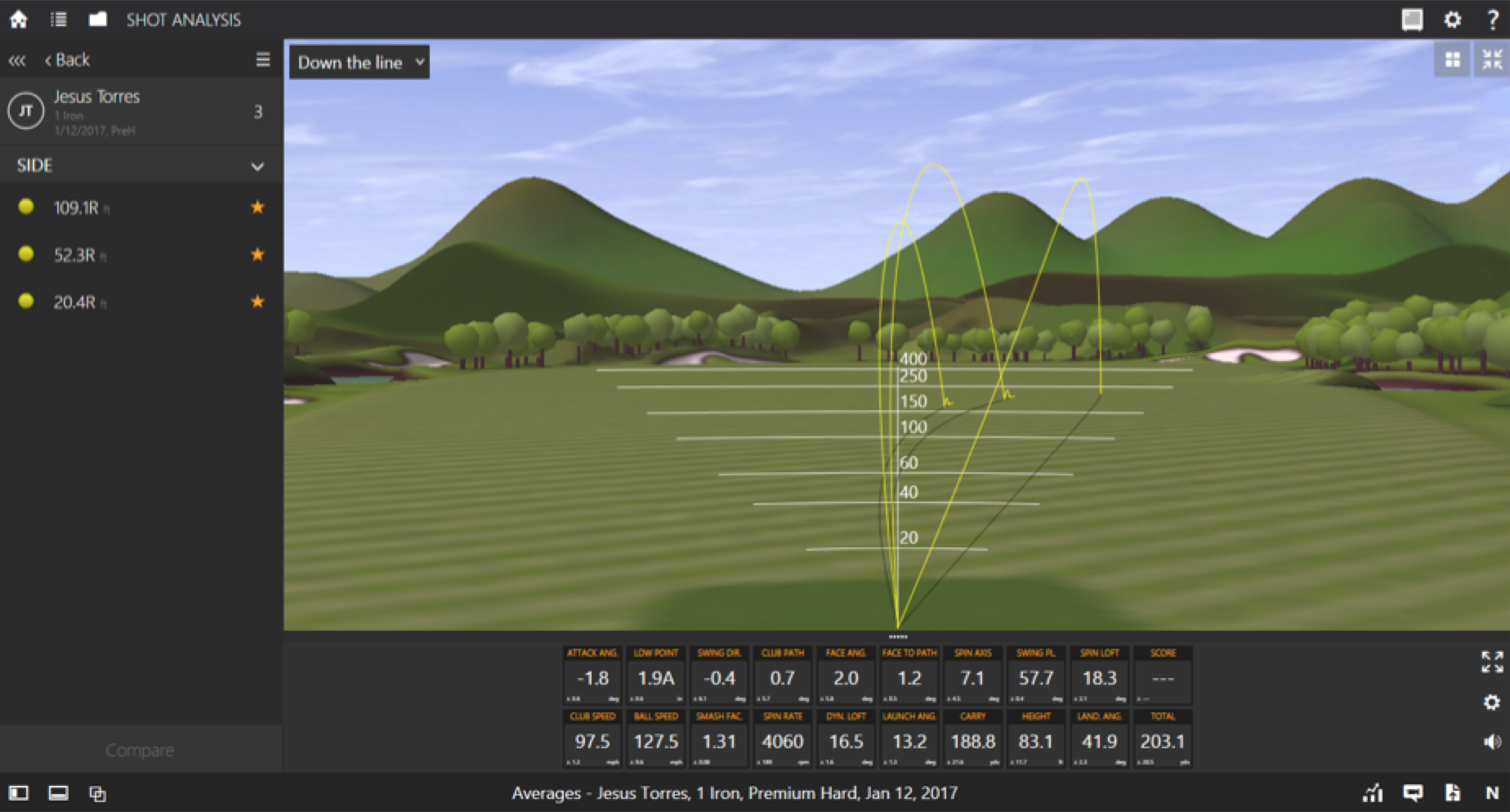Viewport: 1510px width, 812px height.
Task: Click the JT player avatar circle
Action: (x=25, y=112)
